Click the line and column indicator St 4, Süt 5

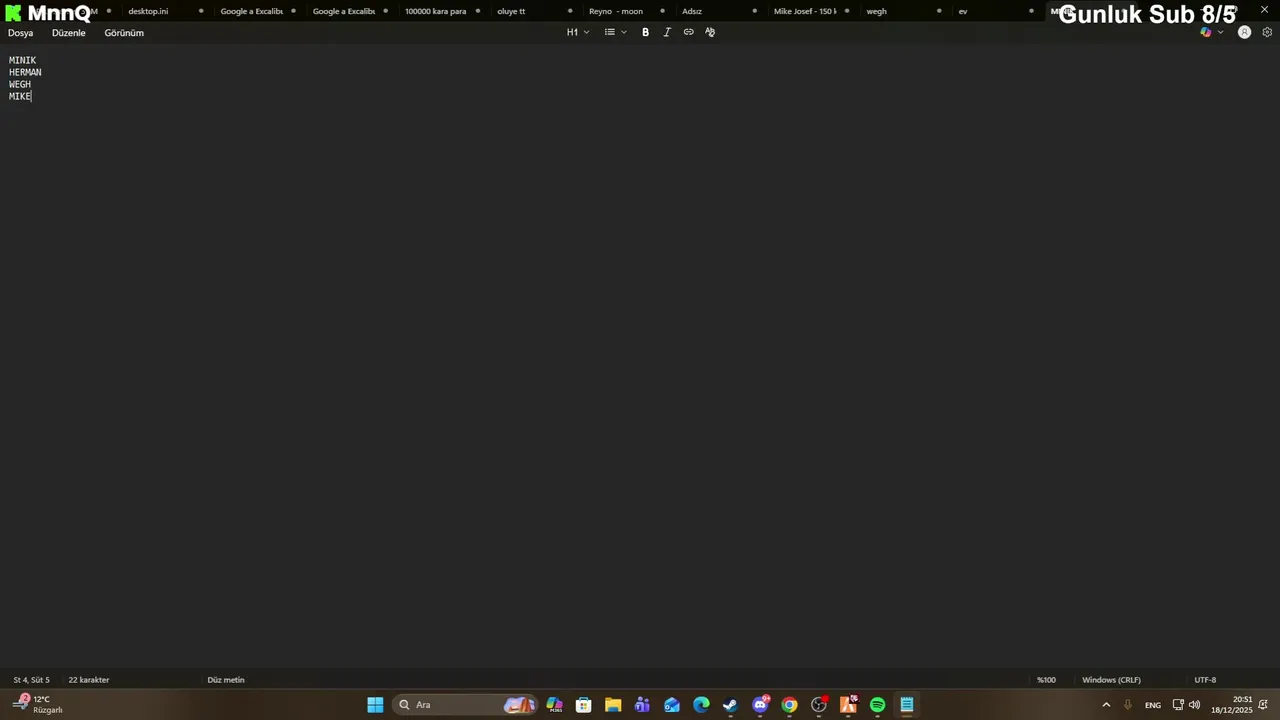tap(31, 680)
